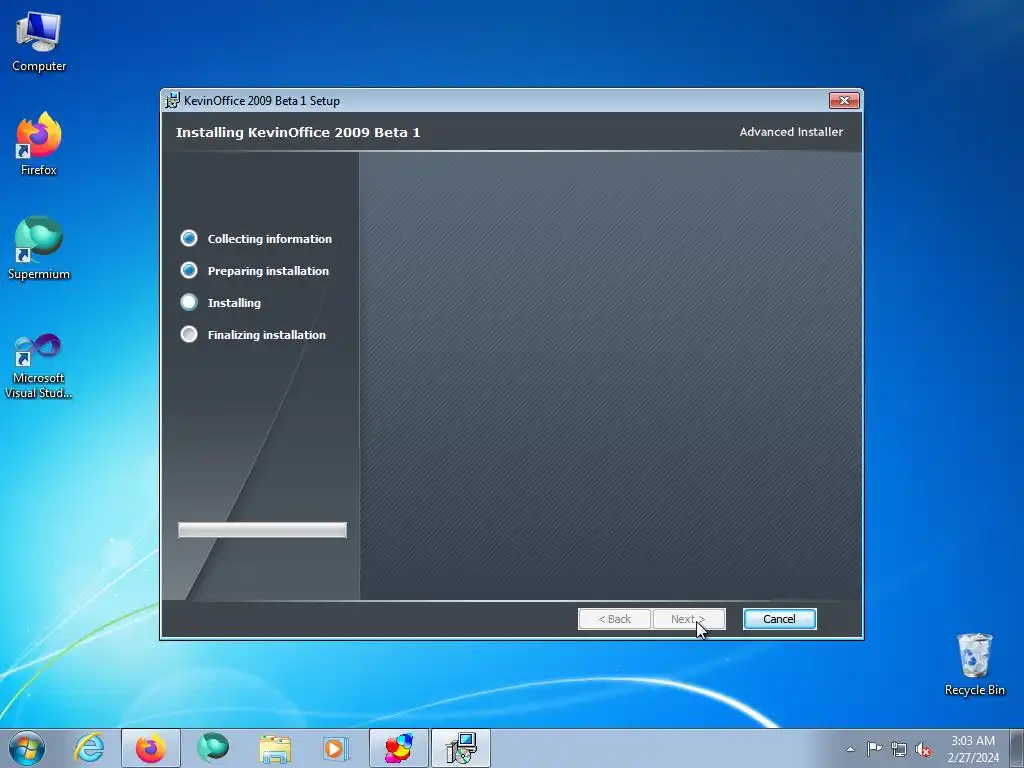Click the setup title bar installer icon
Screen dimensions: 1024x768
pyautogui.click(x=172, y=101)
